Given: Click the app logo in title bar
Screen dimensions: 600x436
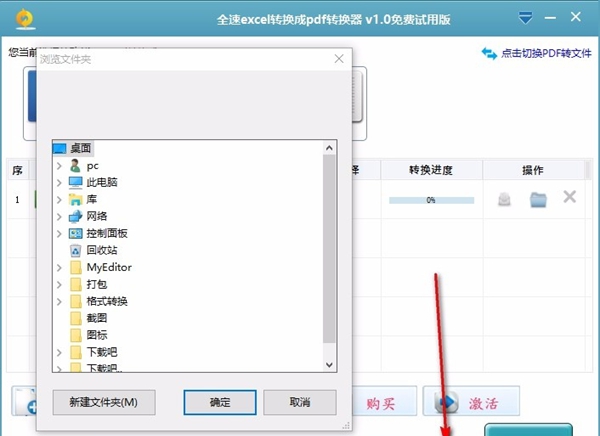Looking at the screenshot, I should [25, 19].
